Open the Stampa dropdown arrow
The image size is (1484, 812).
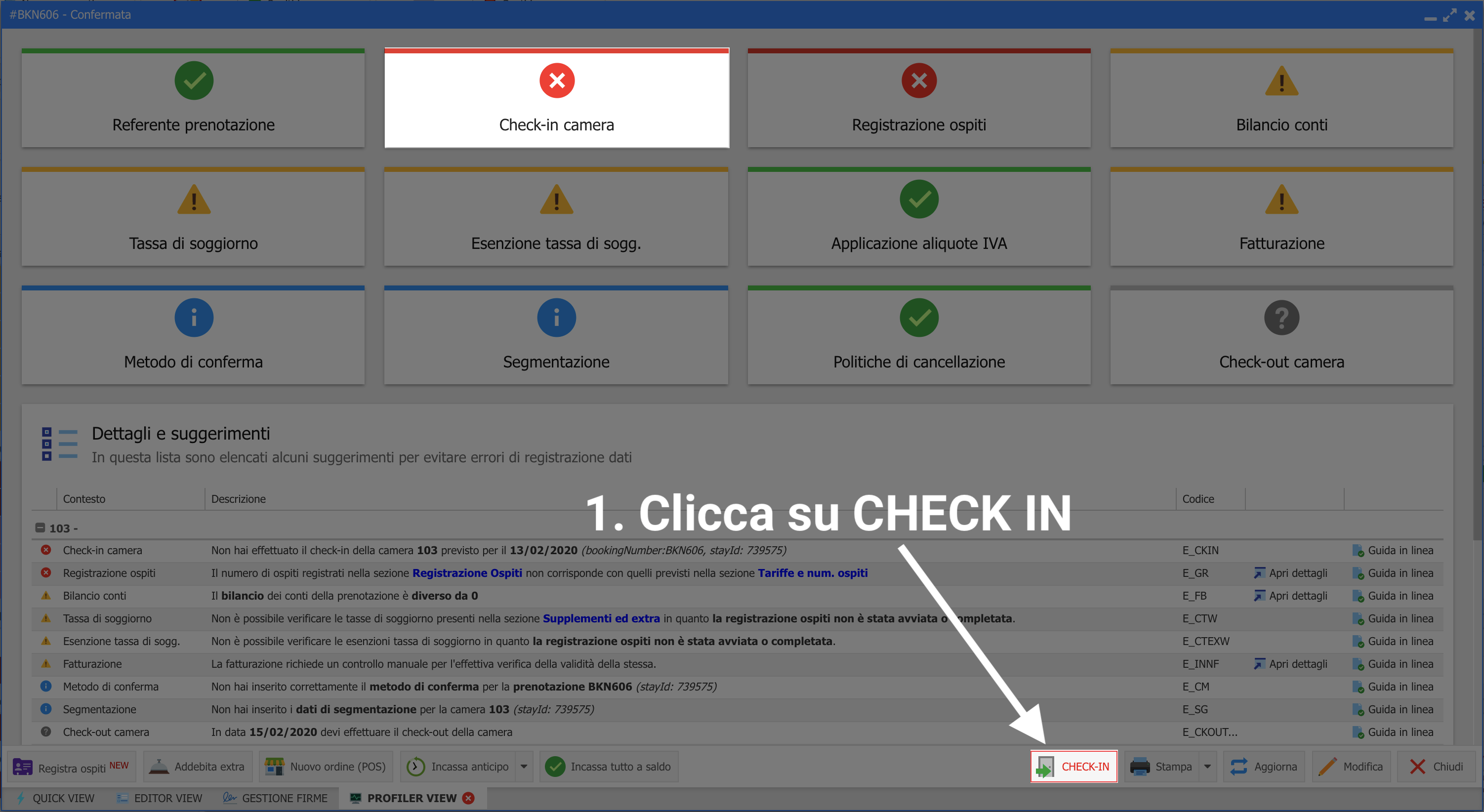pyautogui.click(x=1207, y=767)
